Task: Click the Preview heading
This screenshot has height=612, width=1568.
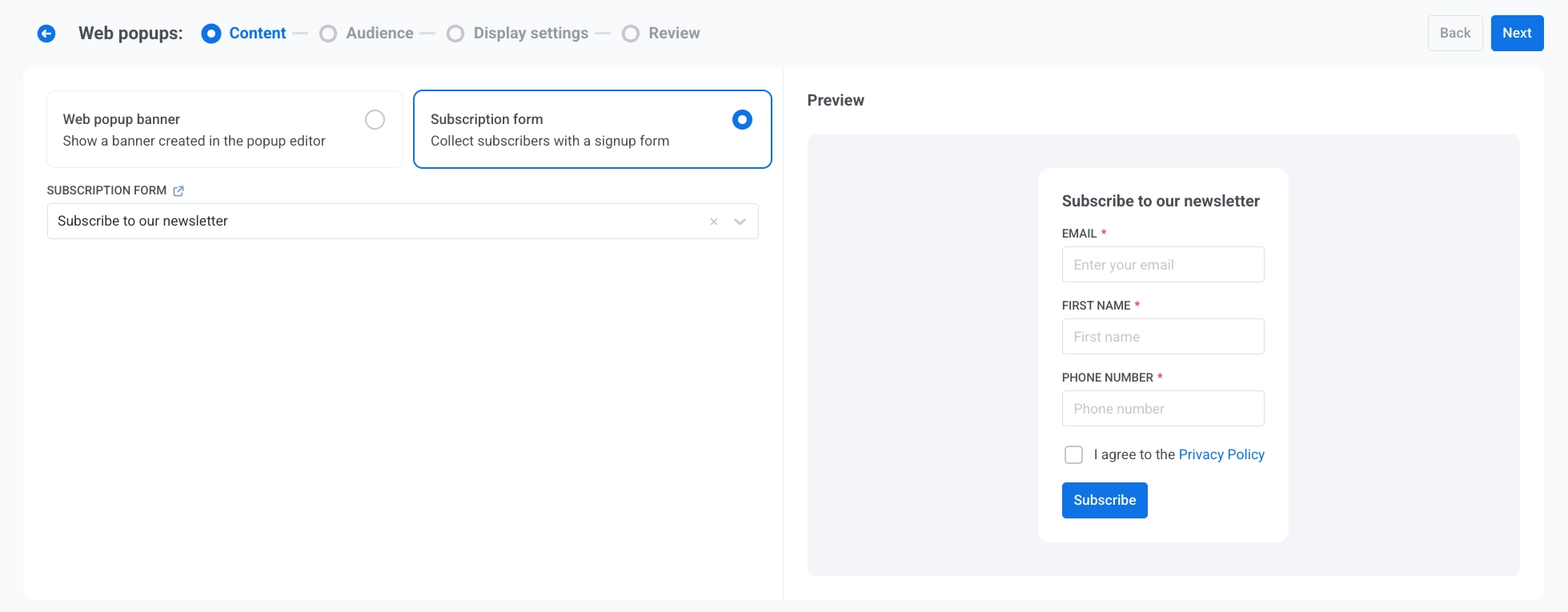Action: (x=836, y=101)
